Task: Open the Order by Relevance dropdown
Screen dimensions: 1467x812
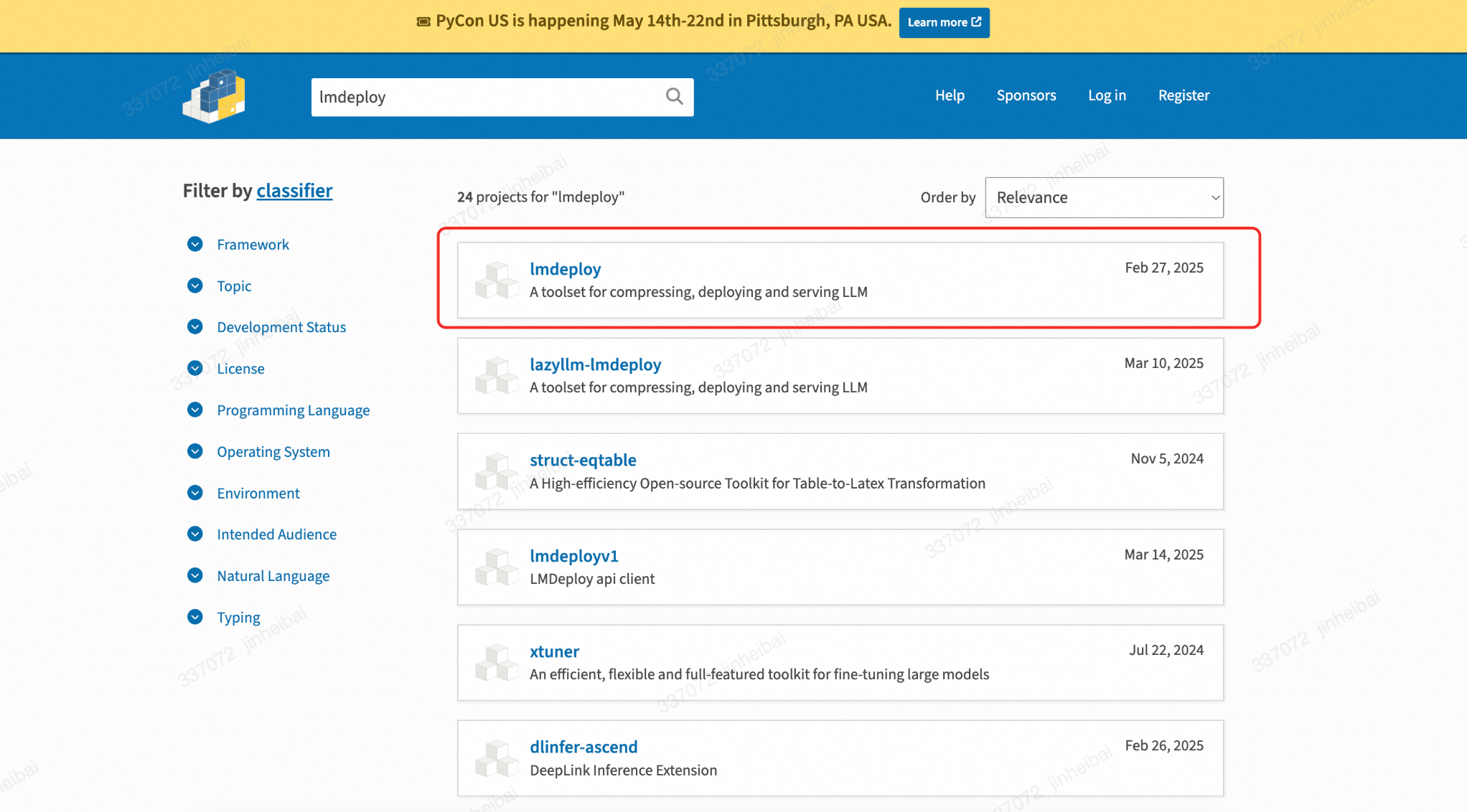Action: (x=1104, y=197)
